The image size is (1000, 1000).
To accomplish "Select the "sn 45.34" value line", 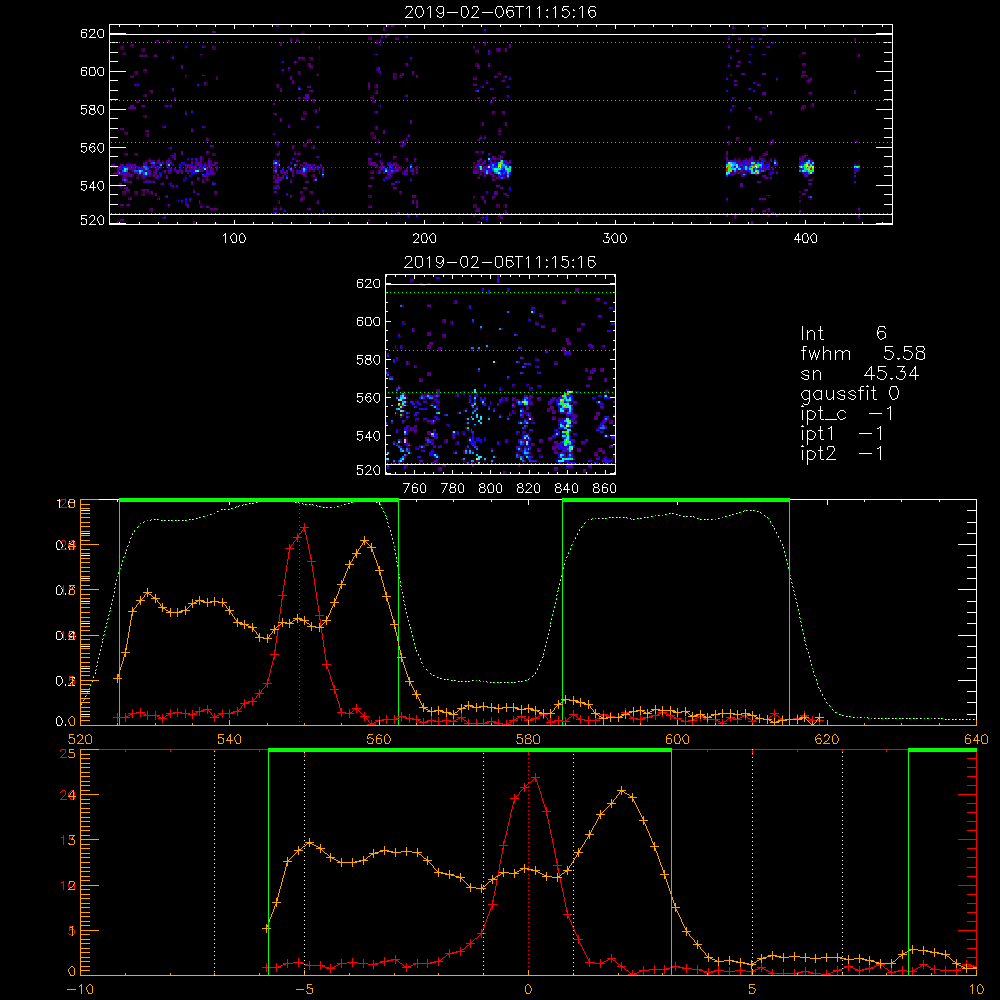I will pyautogui.click(x=860, y=374).
